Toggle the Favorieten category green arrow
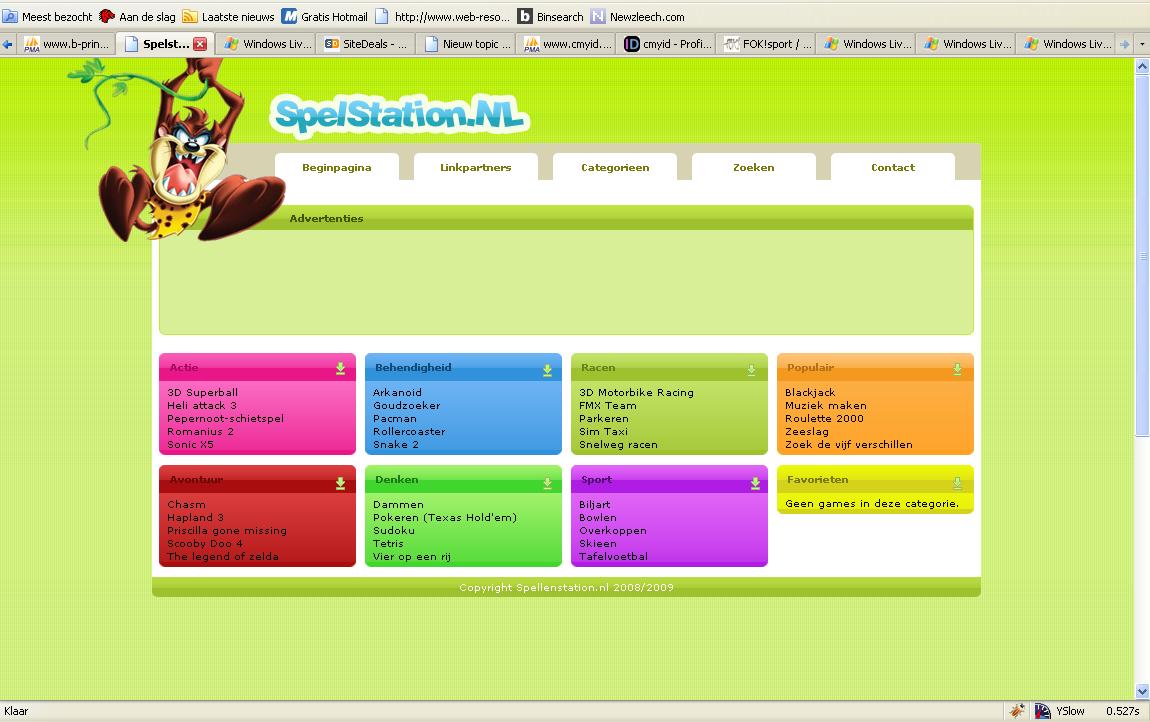 957,482
